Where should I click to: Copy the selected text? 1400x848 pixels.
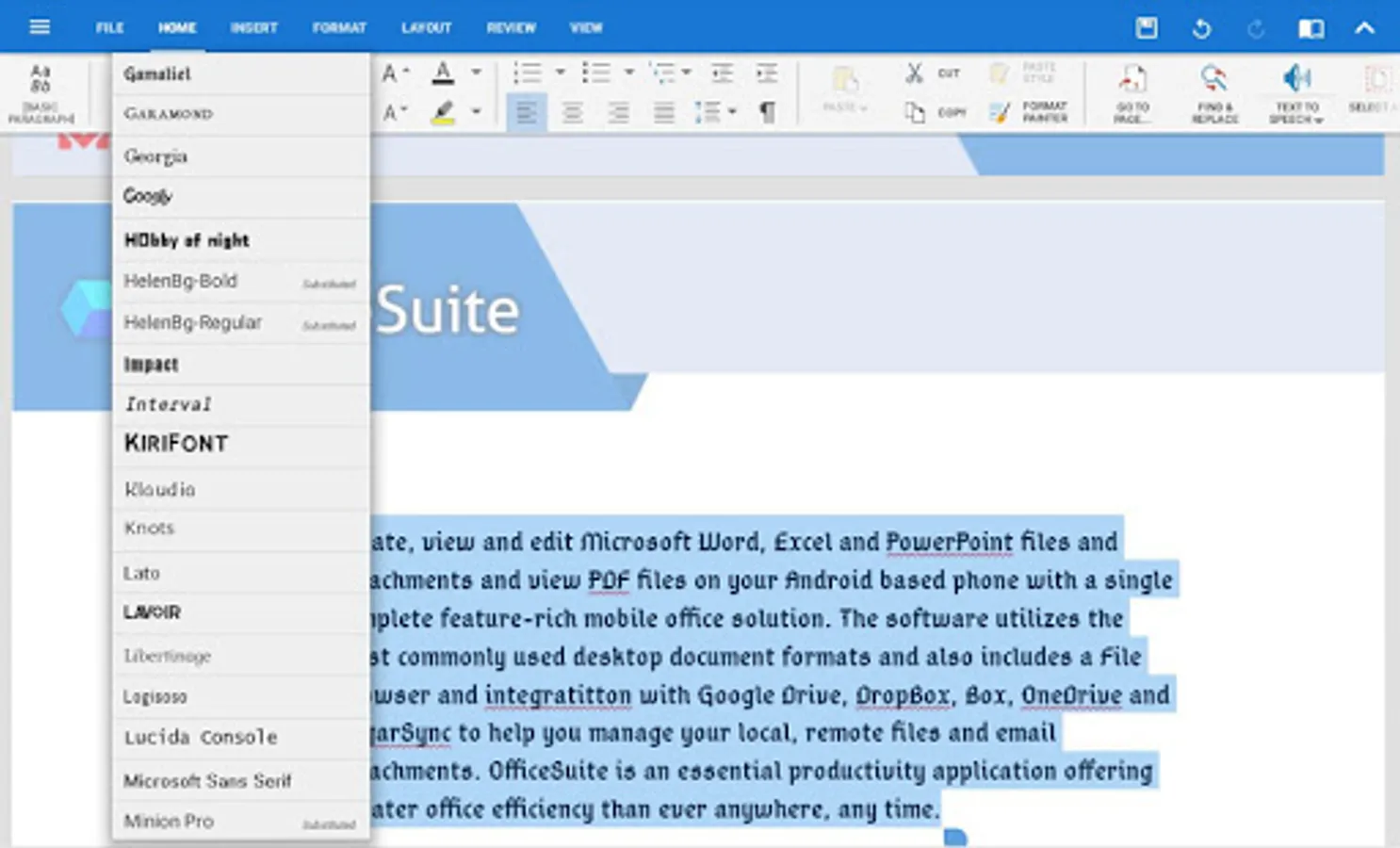tap(935, 113)
